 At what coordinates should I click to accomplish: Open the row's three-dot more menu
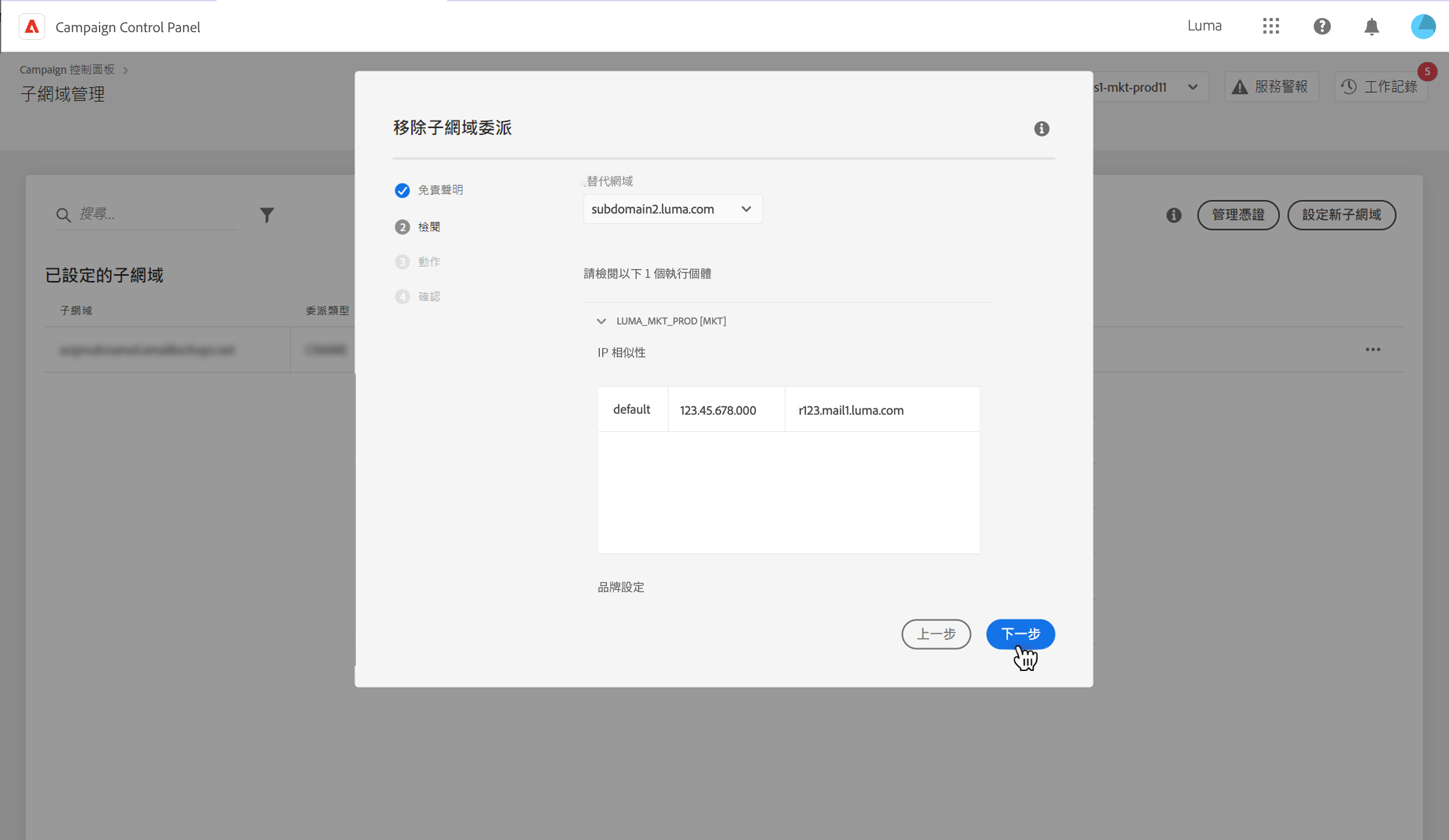[x=1372, y=350]
